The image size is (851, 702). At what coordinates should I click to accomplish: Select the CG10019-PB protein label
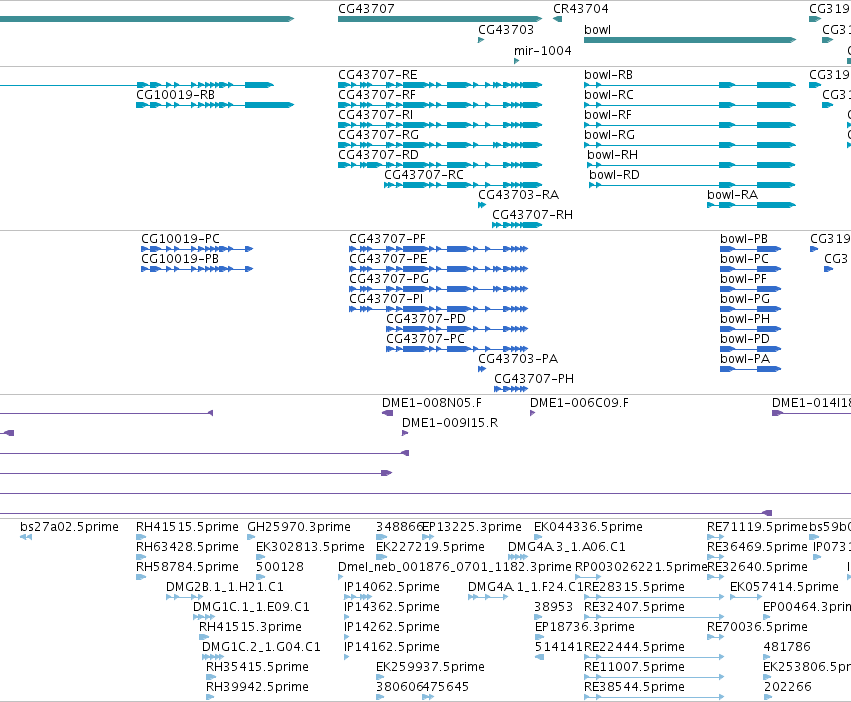180,259
